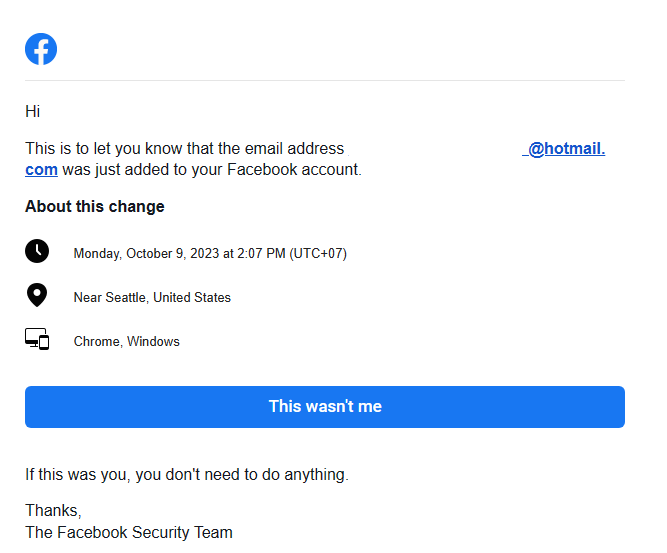Click 'The Facebook Security Team' signature
This screenshot has width=667, height=553.
click(x=129, y=532)
